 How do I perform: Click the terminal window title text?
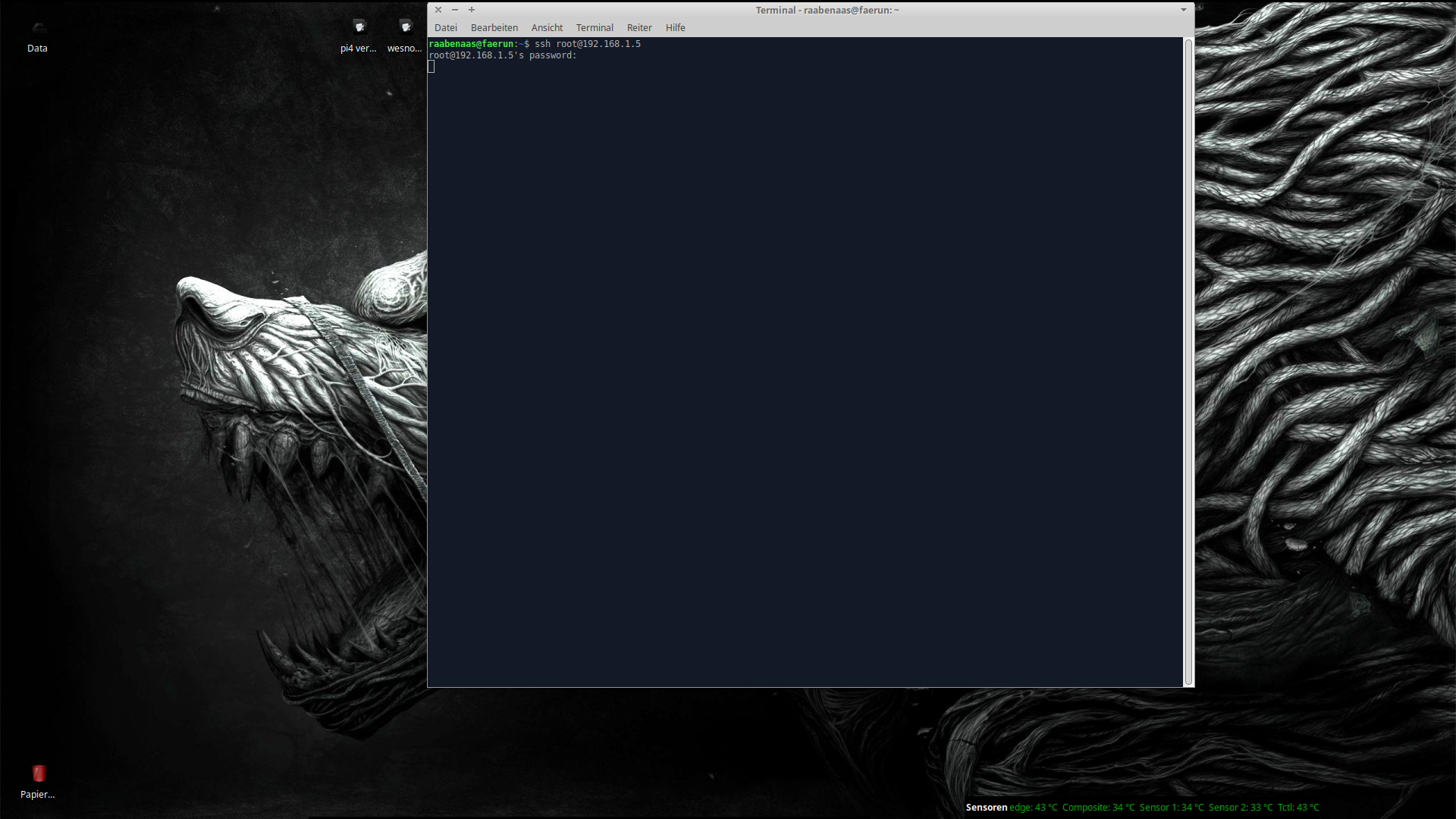tap(827, 10)
